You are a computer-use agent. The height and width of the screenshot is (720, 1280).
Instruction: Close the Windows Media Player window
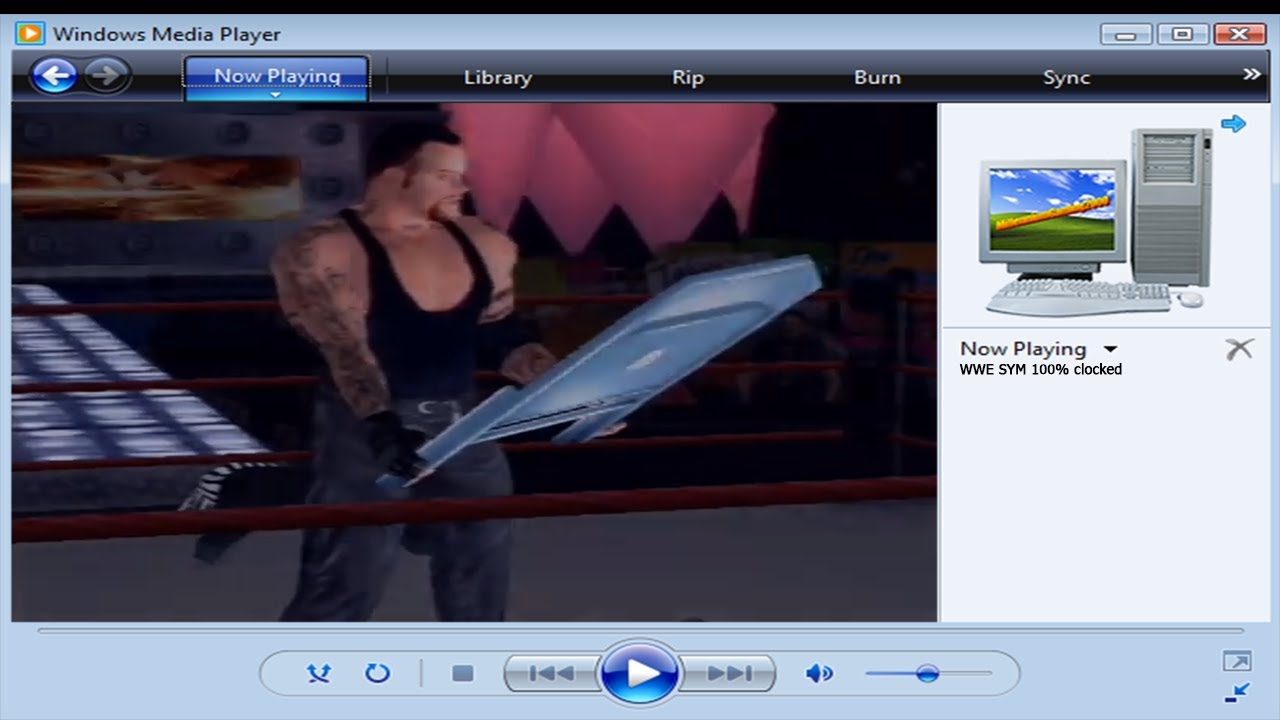coord(1240,34)
